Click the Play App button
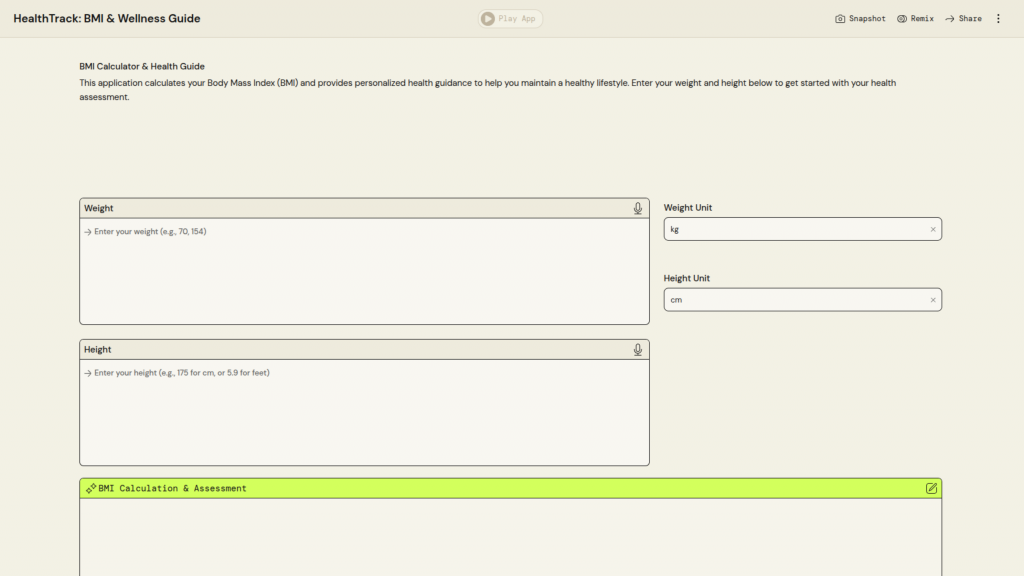The image size is (1024, 576). point(511,18)
